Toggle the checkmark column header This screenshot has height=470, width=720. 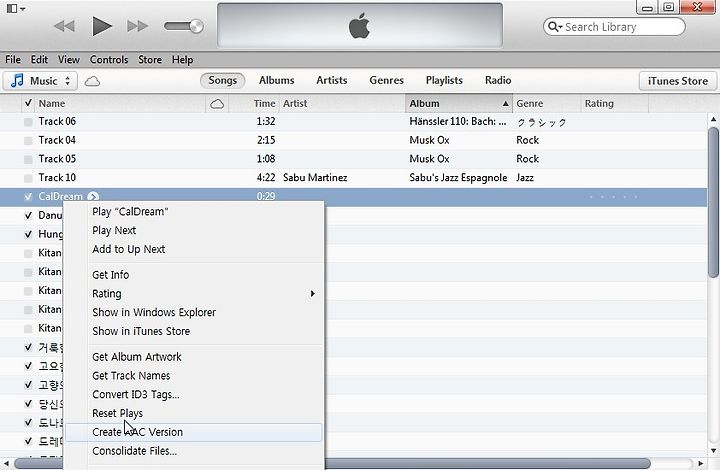(x=28, y=103)
